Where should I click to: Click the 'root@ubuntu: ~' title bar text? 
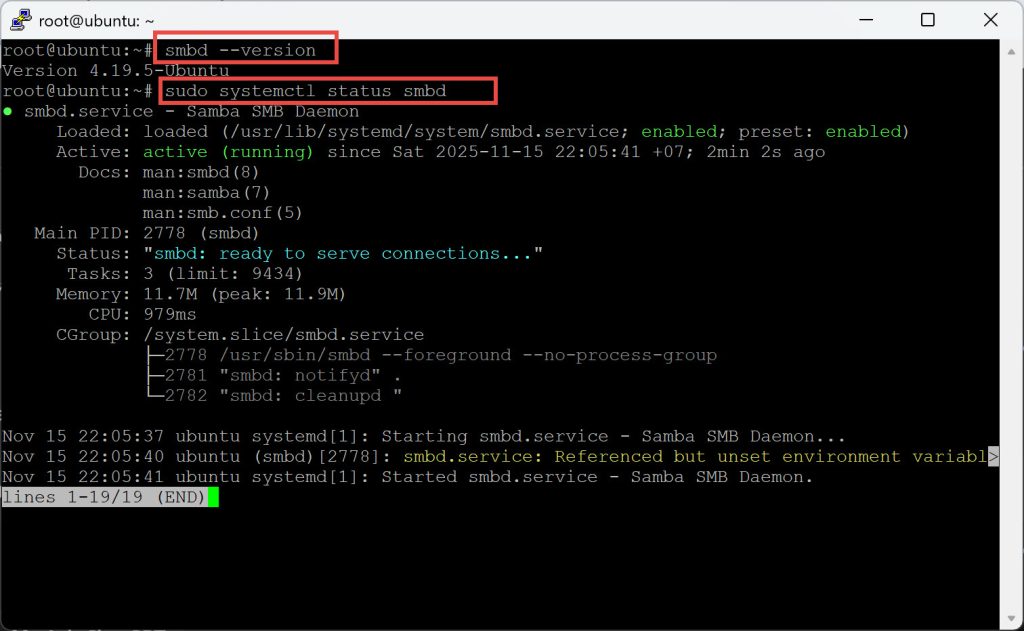click(96, 20)
